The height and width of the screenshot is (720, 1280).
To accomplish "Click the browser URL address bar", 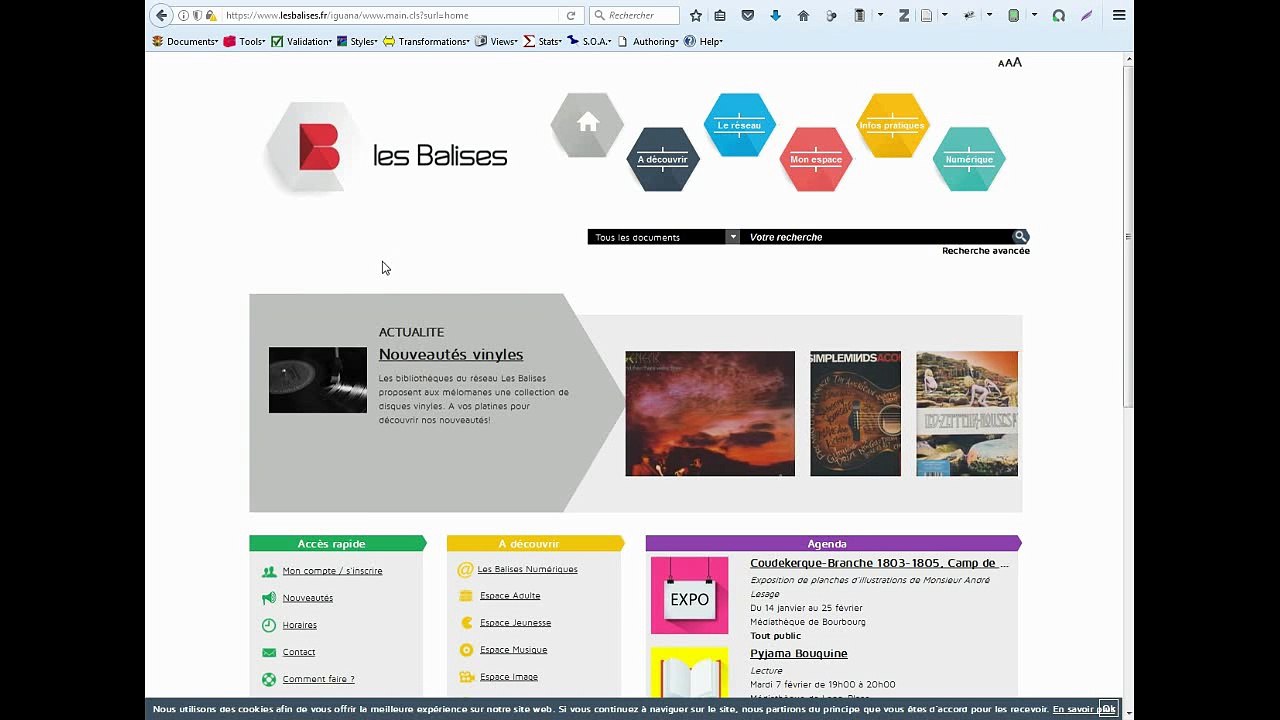I will (390, 15).
